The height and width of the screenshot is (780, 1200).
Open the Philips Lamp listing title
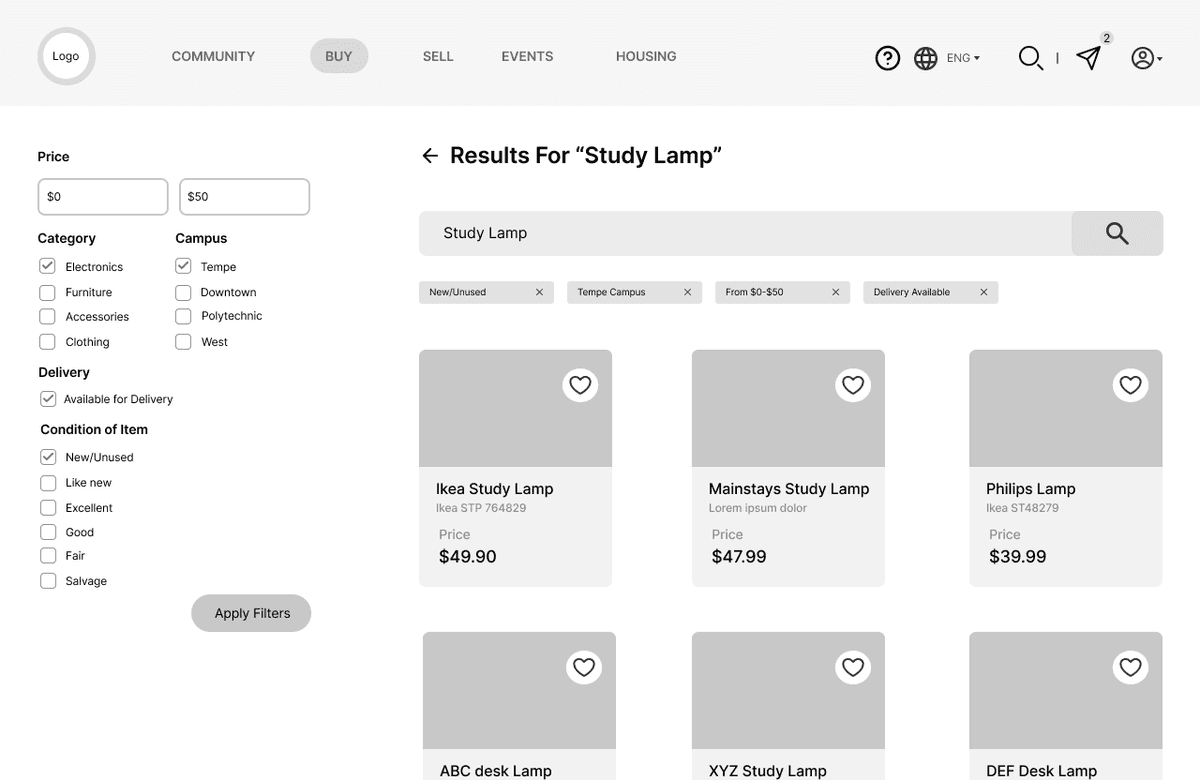point(1030,489)
